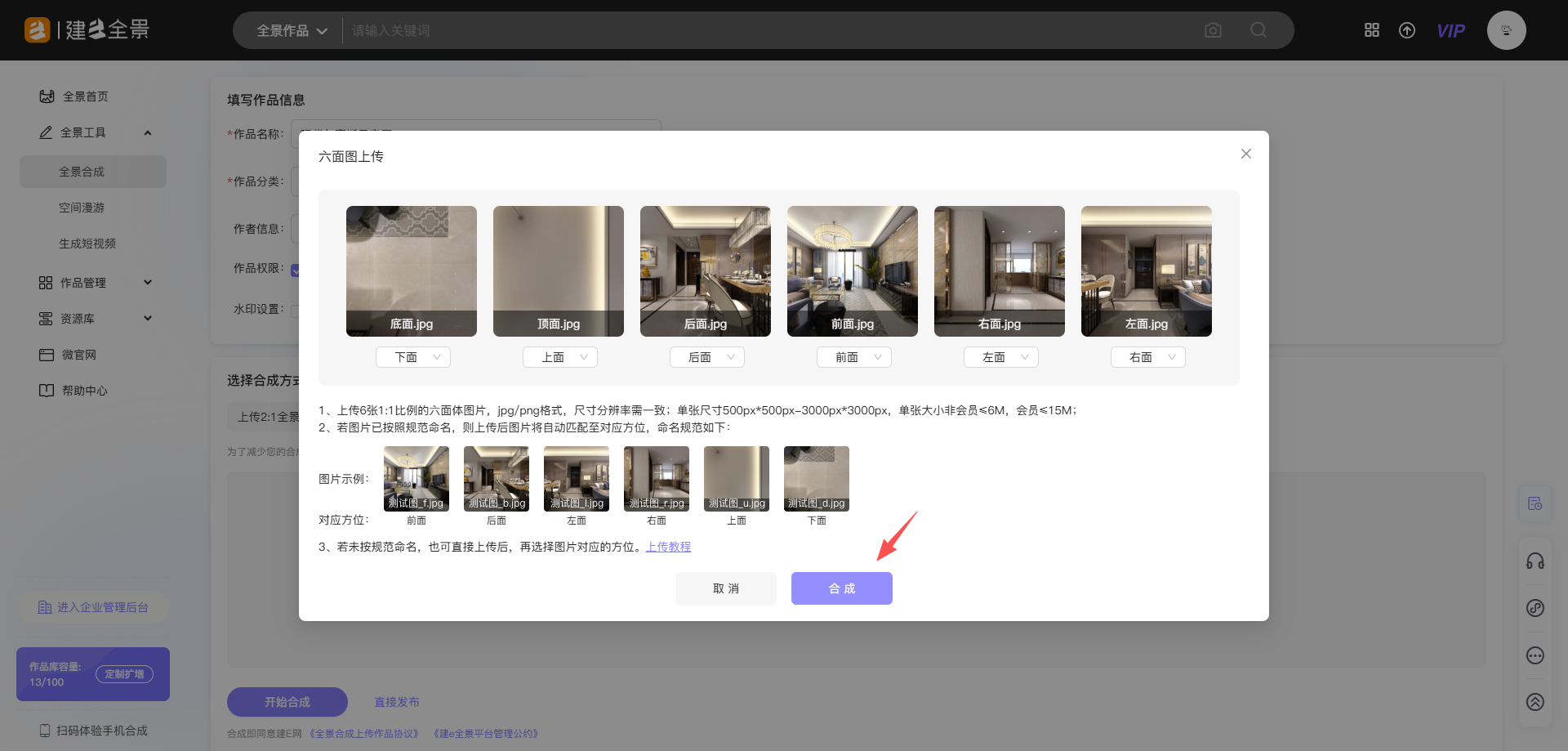Click the 合成 confirm button
Viewport: 1568px width, 751px height.
841,588
